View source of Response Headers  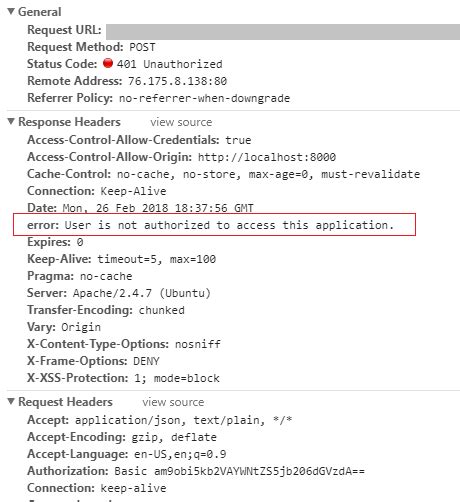[181, 122]
